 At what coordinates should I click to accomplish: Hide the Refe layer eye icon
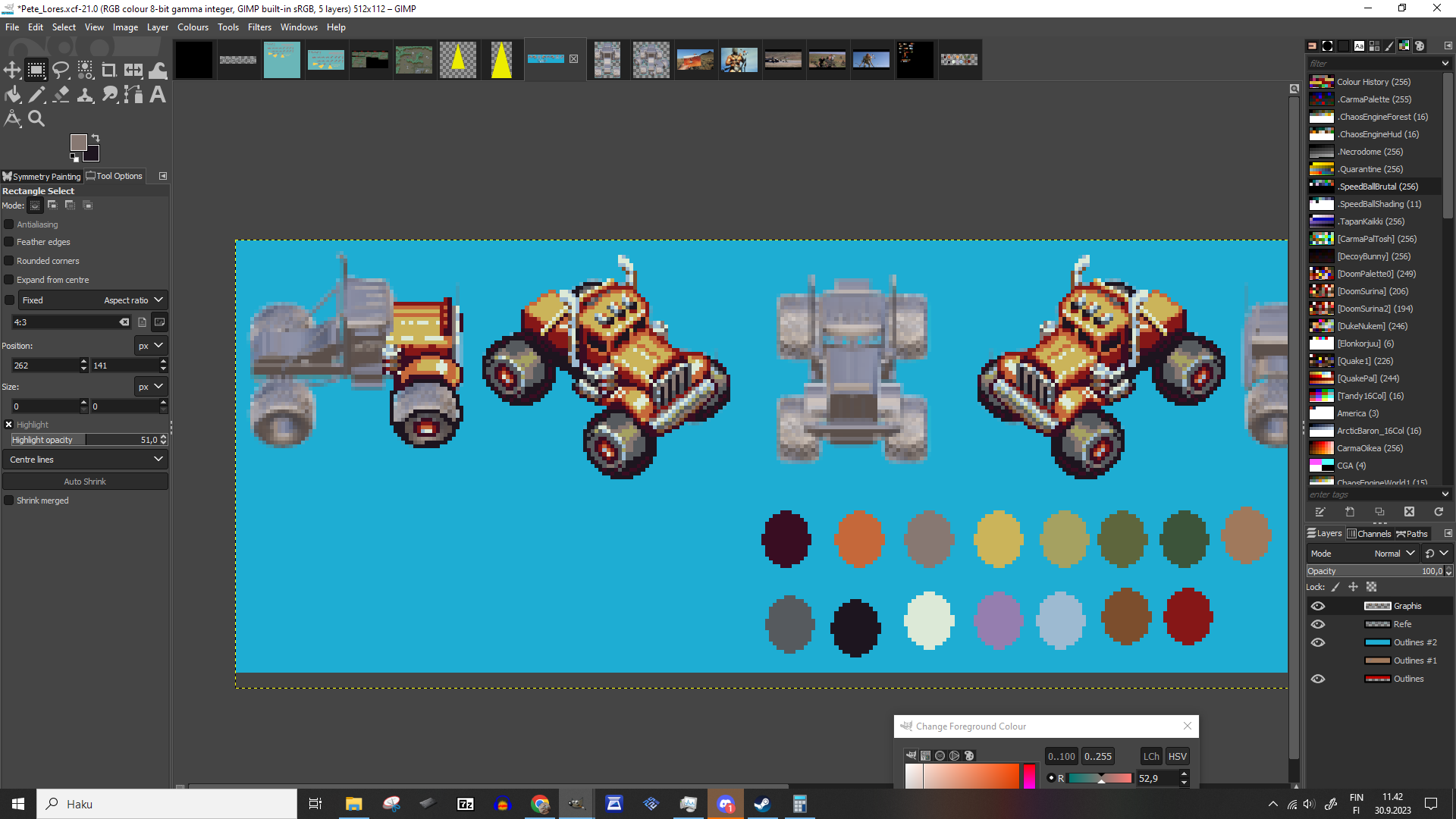tap(1318, 624)
